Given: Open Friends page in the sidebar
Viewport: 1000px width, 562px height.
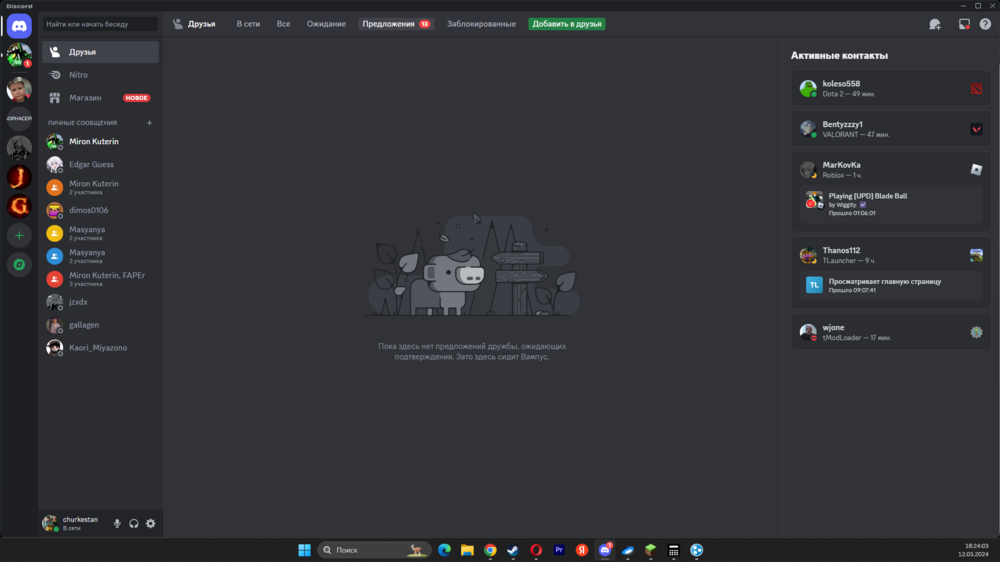Looking at the screenshot, I should 101,52.
